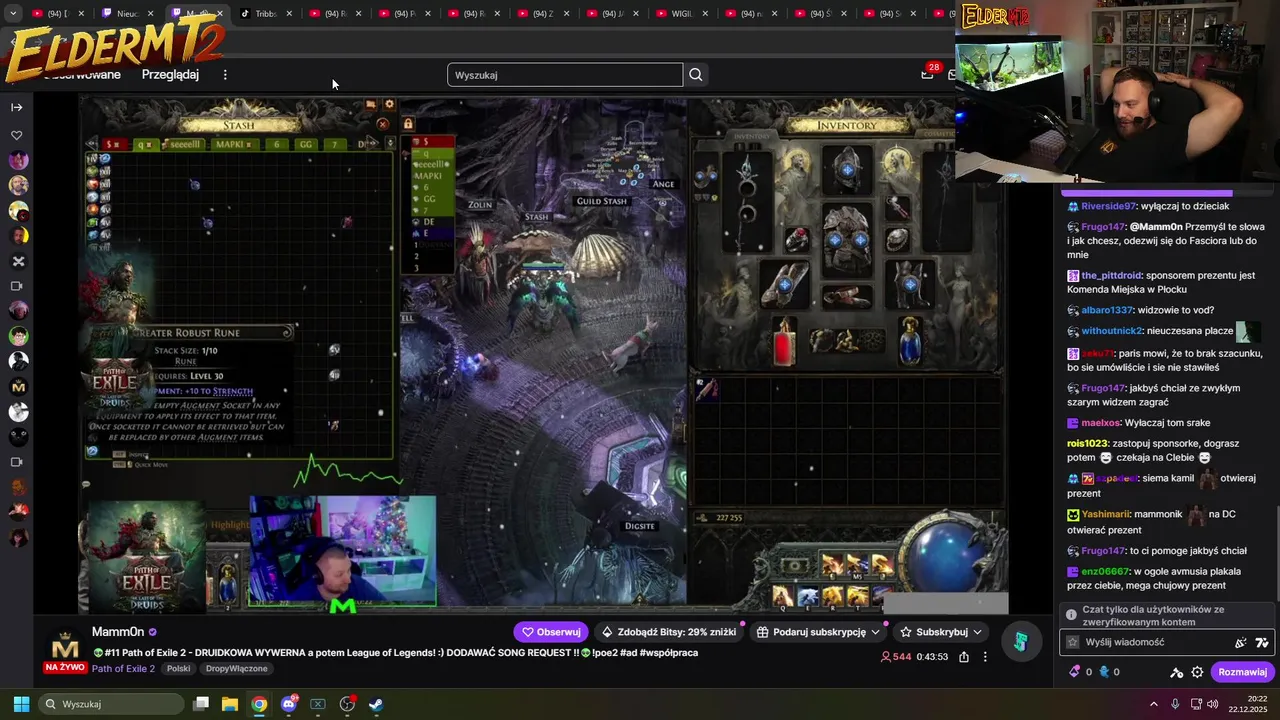This screenshot has width=1280, height=720.
Task: Open Task View on the taskbar
Action: (x=201, y=704)
